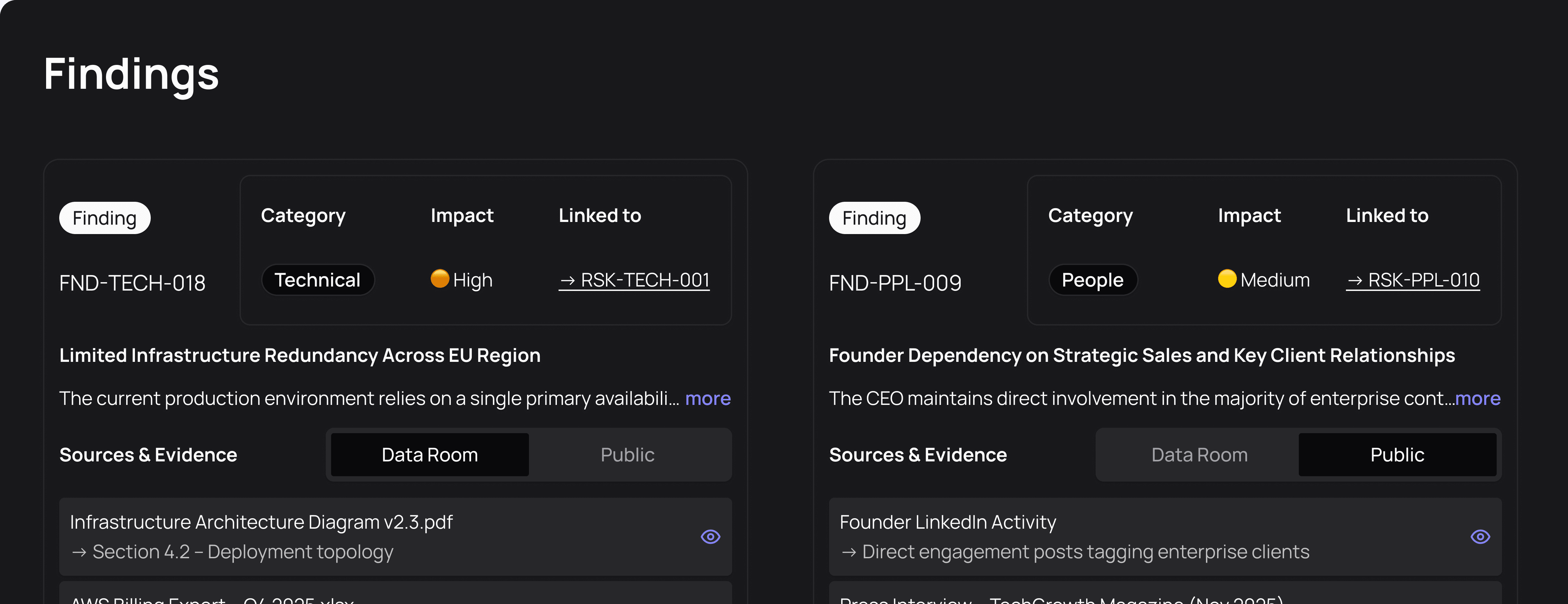The width and height of the screenshot is (1568, 604).
Task: Switch to Public tab in FND-TECH-018 card
Action: click(x=627, y=454)
